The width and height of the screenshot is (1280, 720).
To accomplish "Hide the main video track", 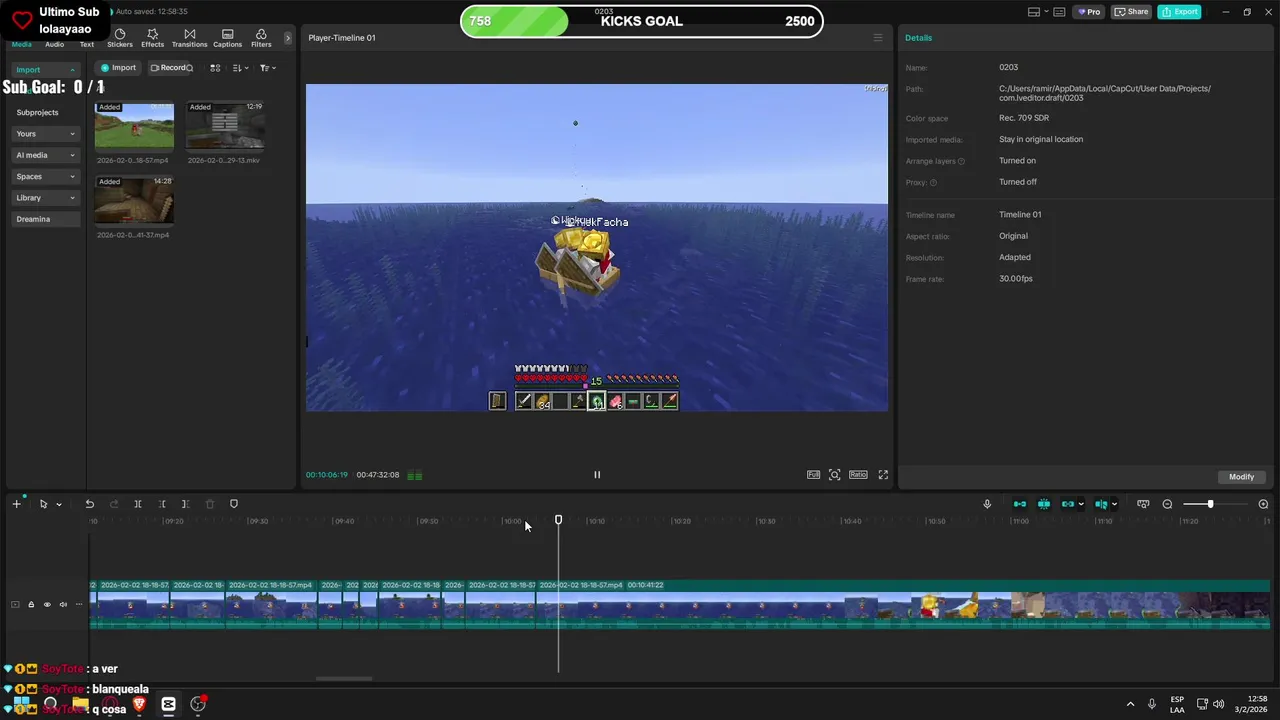I will click(x=47, y=604).
